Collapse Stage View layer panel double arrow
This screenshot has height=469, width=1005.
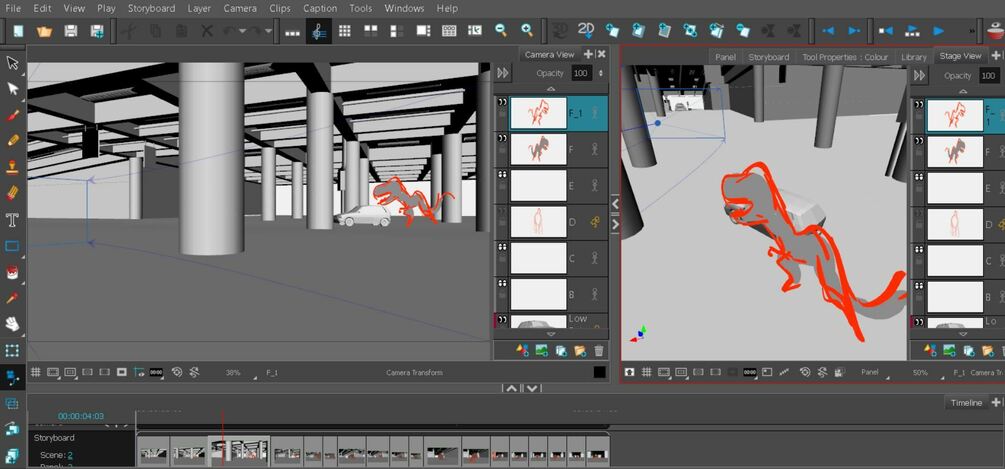920,76
